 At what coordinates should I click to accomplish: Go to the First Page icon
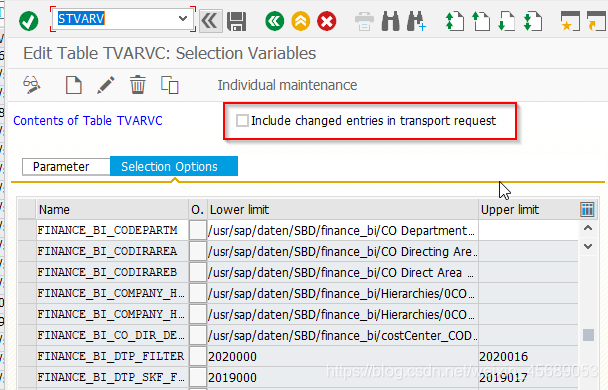[455, 21]
